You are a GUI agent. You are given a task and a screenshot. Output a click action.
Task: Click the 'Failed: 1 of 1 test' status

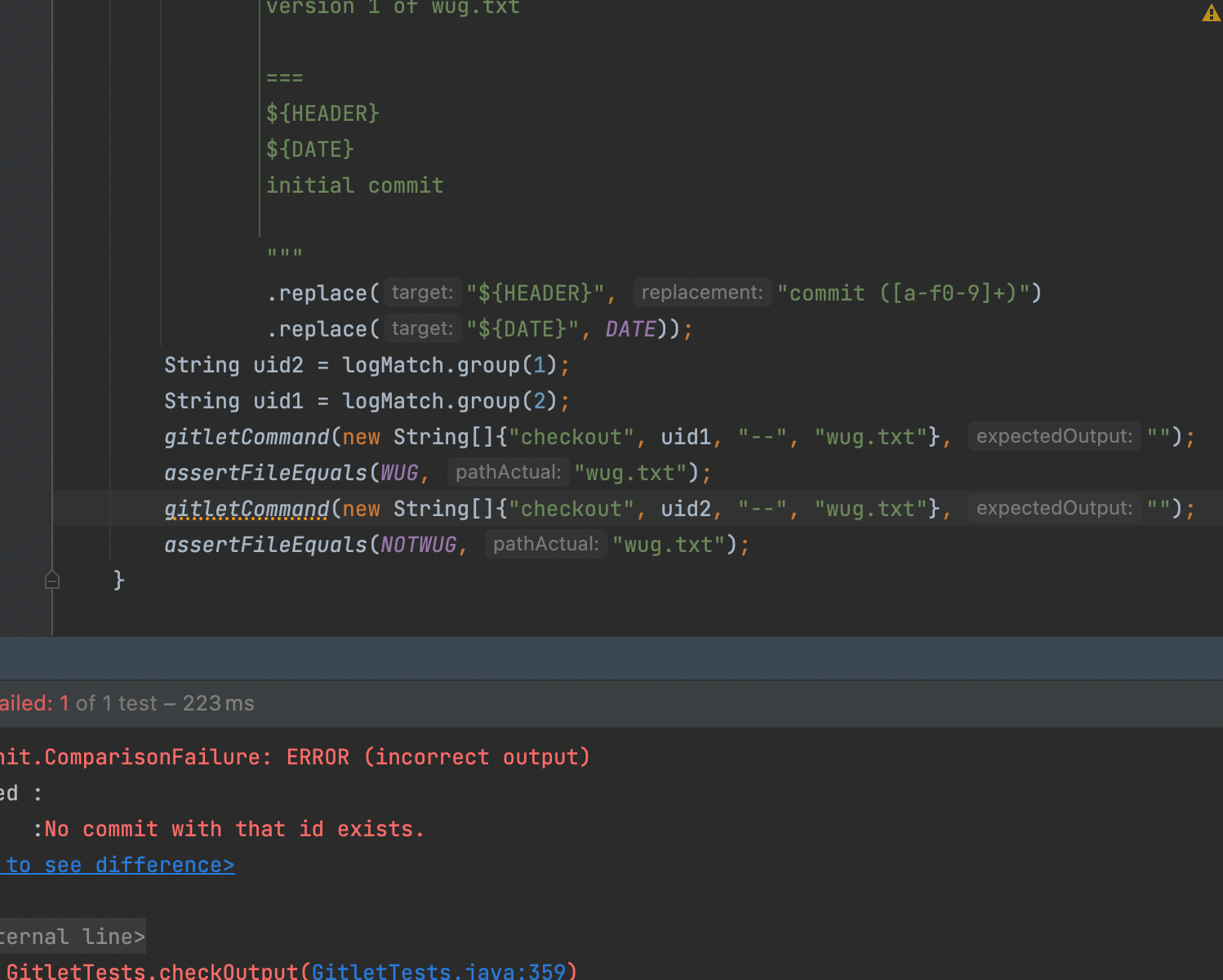pyautogui.click(x=127, y=703)
